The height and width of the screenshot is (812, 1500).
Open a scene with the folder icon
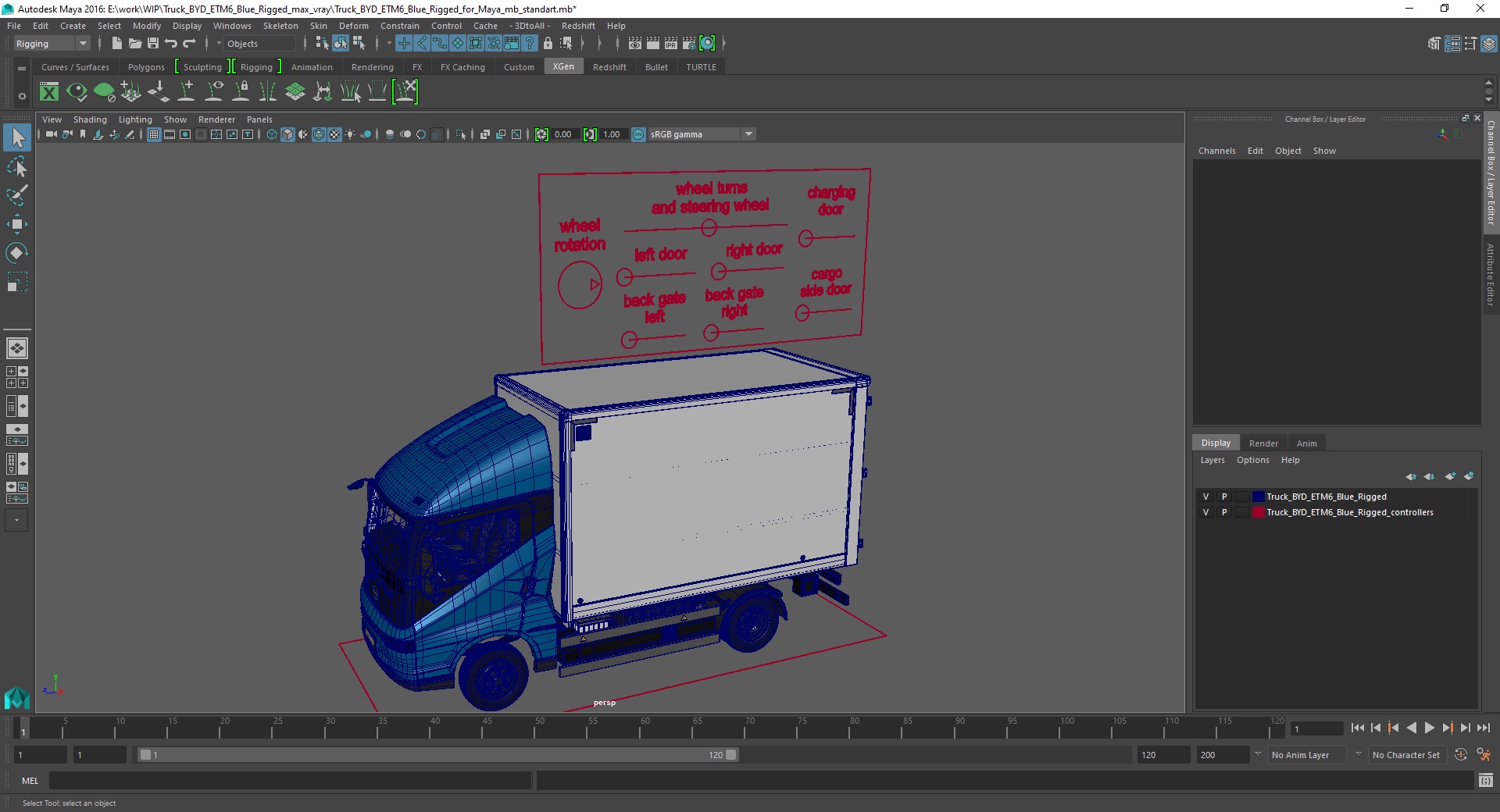pos(134,44)
